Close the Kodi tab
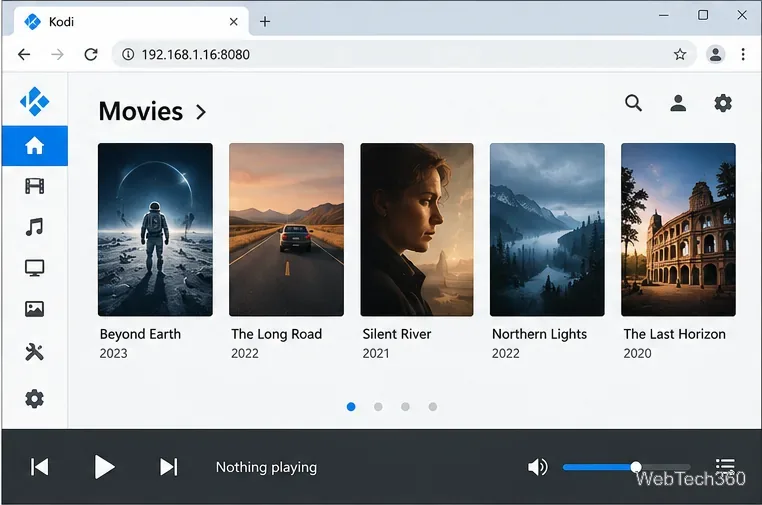The width and height of the screenshot is (762, 505). 234,22
